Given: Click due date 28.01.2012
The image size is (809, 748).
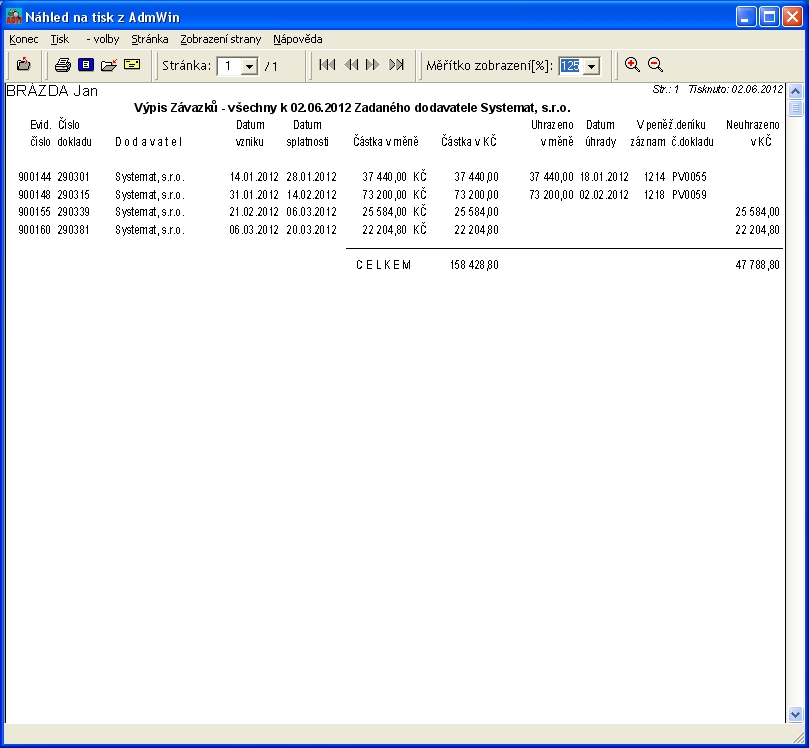Looking at the screenshot, I should click(x=312, y=177).
